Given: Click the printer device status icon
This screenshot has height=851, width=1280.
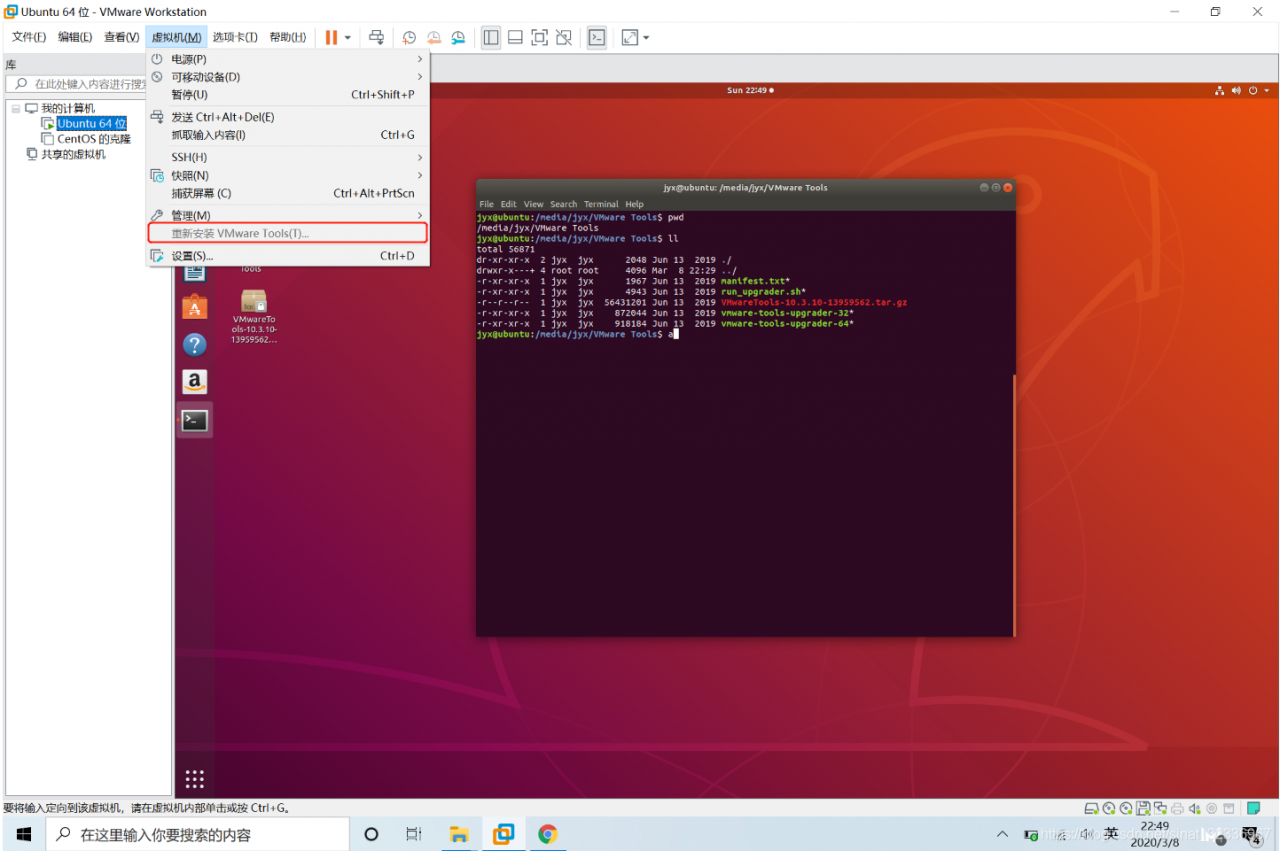Looking at the screenshot, I should 1177,808.
